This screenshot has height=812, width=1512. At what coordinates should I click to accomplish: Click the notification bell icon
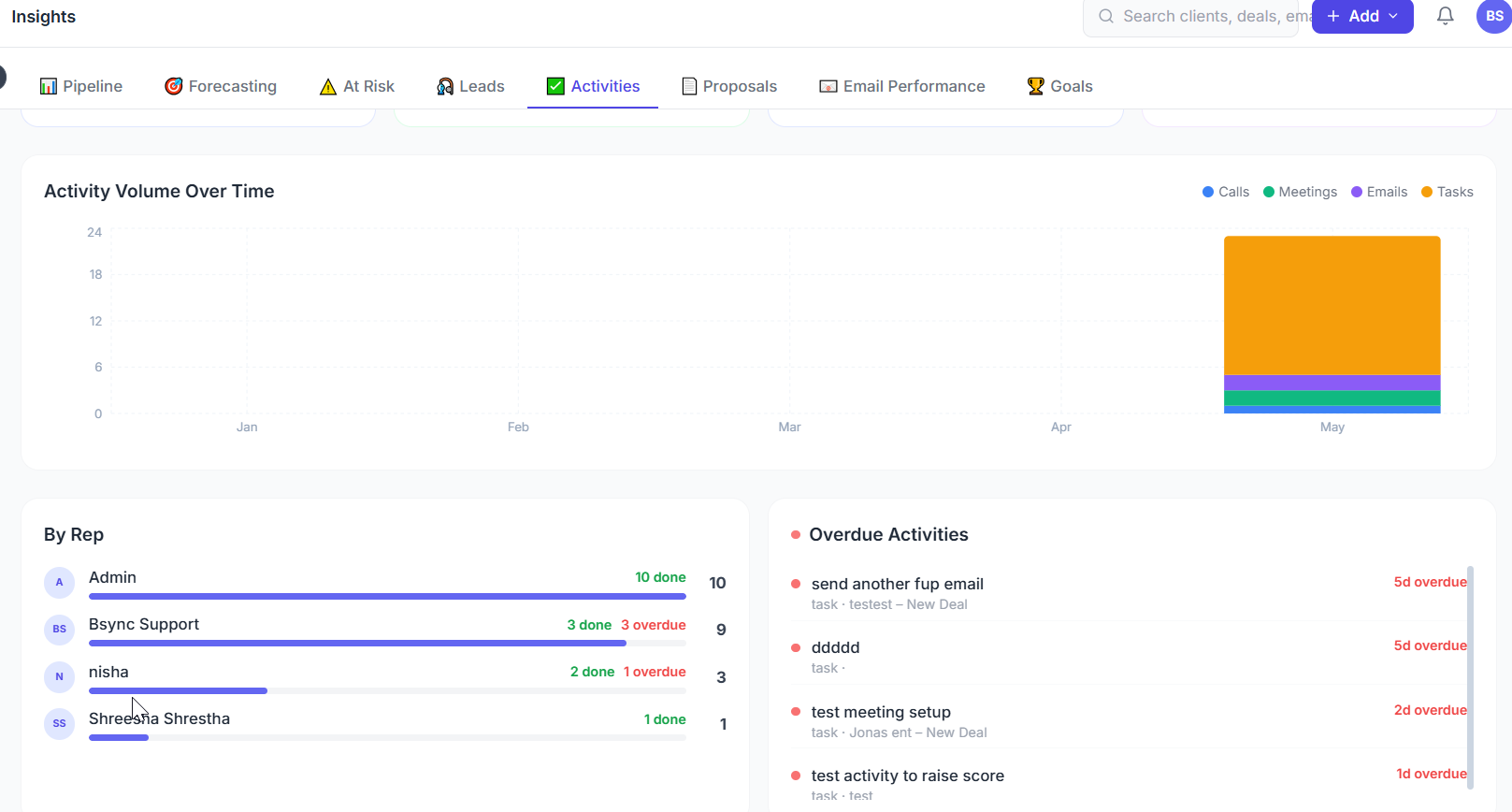point(1445,16)
